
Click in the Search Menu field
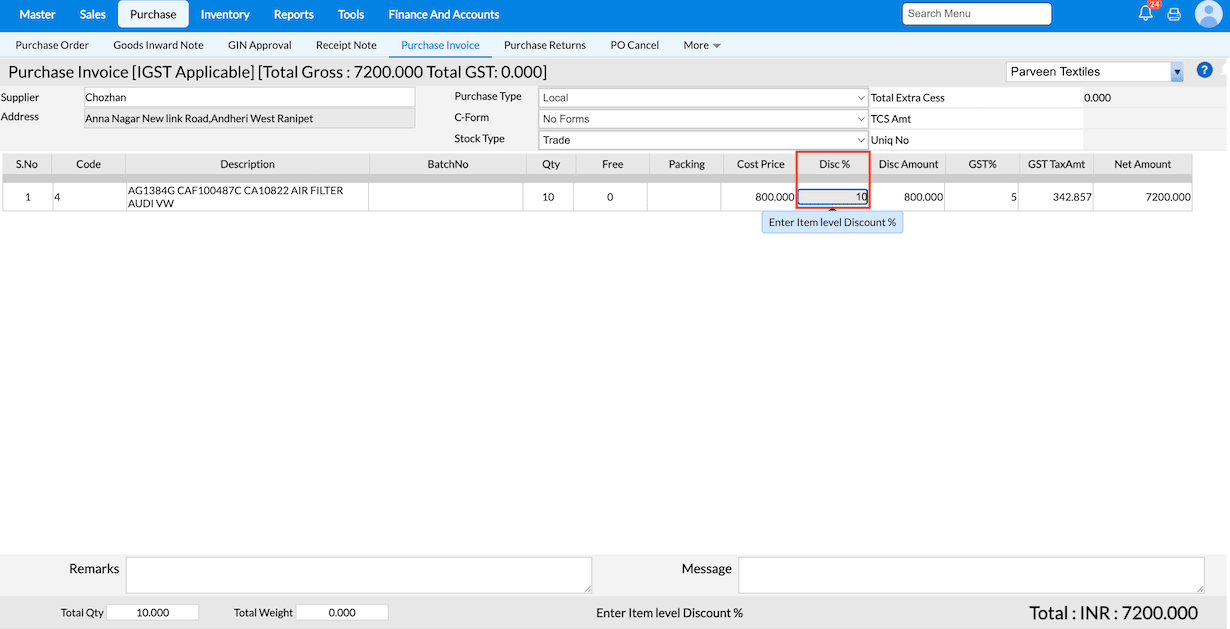coord(976,14)
